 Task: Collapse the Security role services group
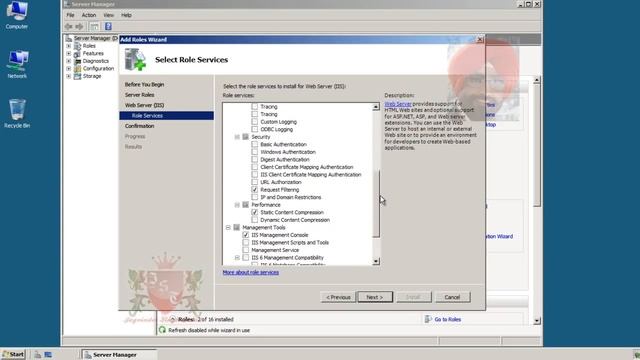237,137
